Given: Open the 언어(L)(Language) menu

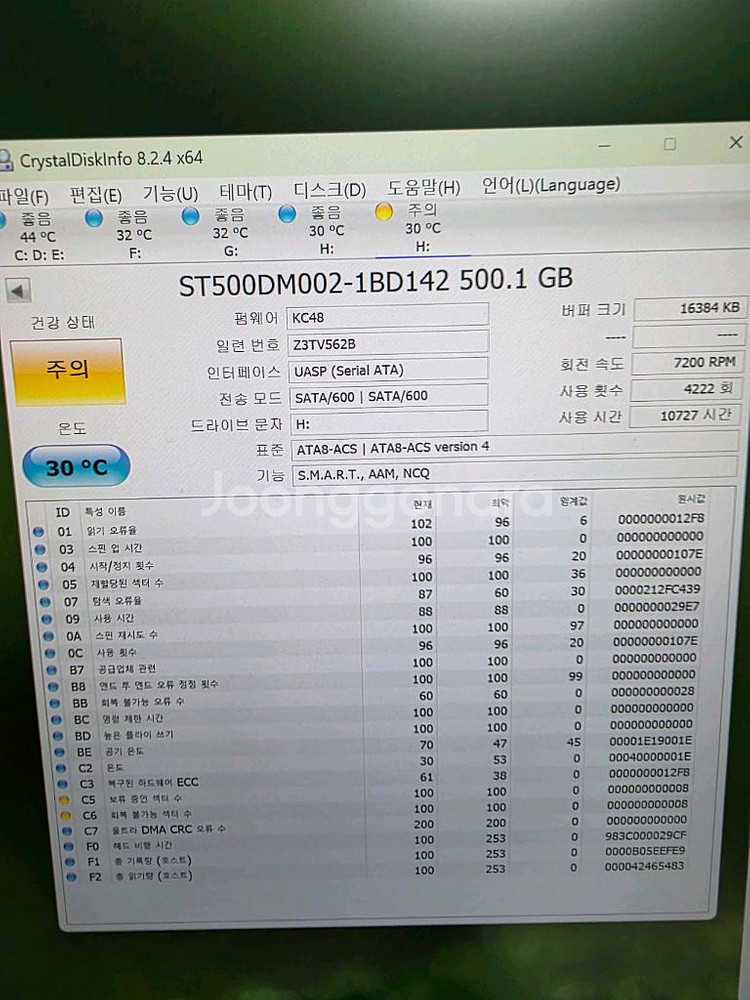Looking at the screenshot, I should click(x=550, y=185).
